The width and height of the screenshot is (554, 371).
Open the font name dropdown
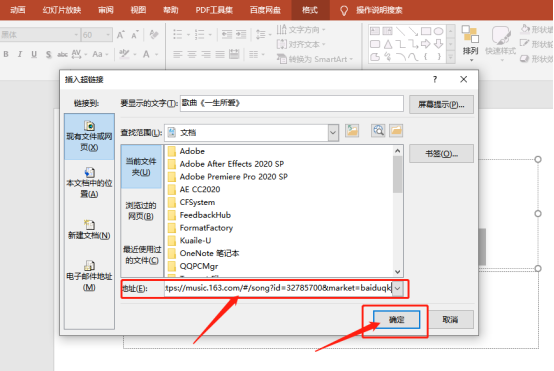click(x=76, y=35)
